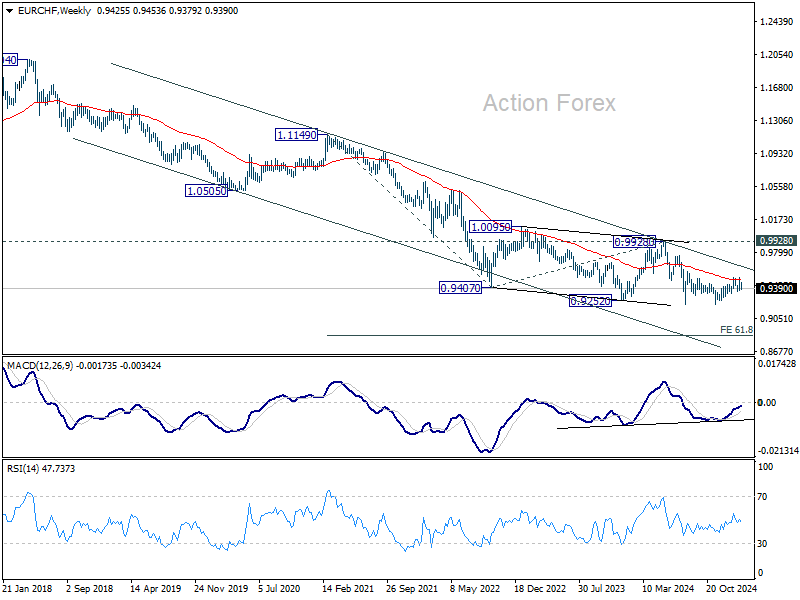Select the 0.99280 label on chart
Image resolution: width=800 pixels, height=600 pixels.
[x=634, y=242]
